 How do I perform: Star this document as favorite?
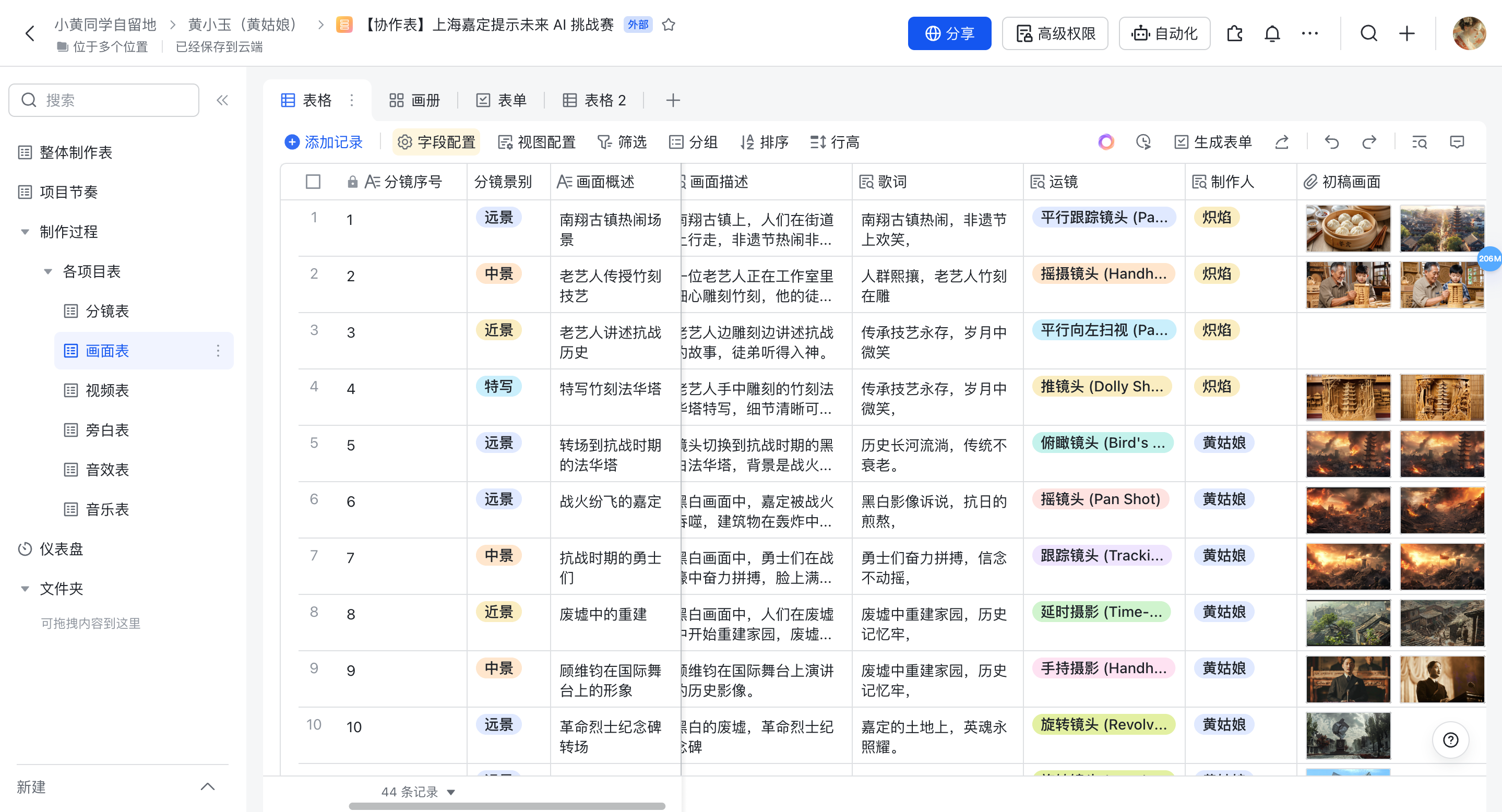tap(668, 25)
